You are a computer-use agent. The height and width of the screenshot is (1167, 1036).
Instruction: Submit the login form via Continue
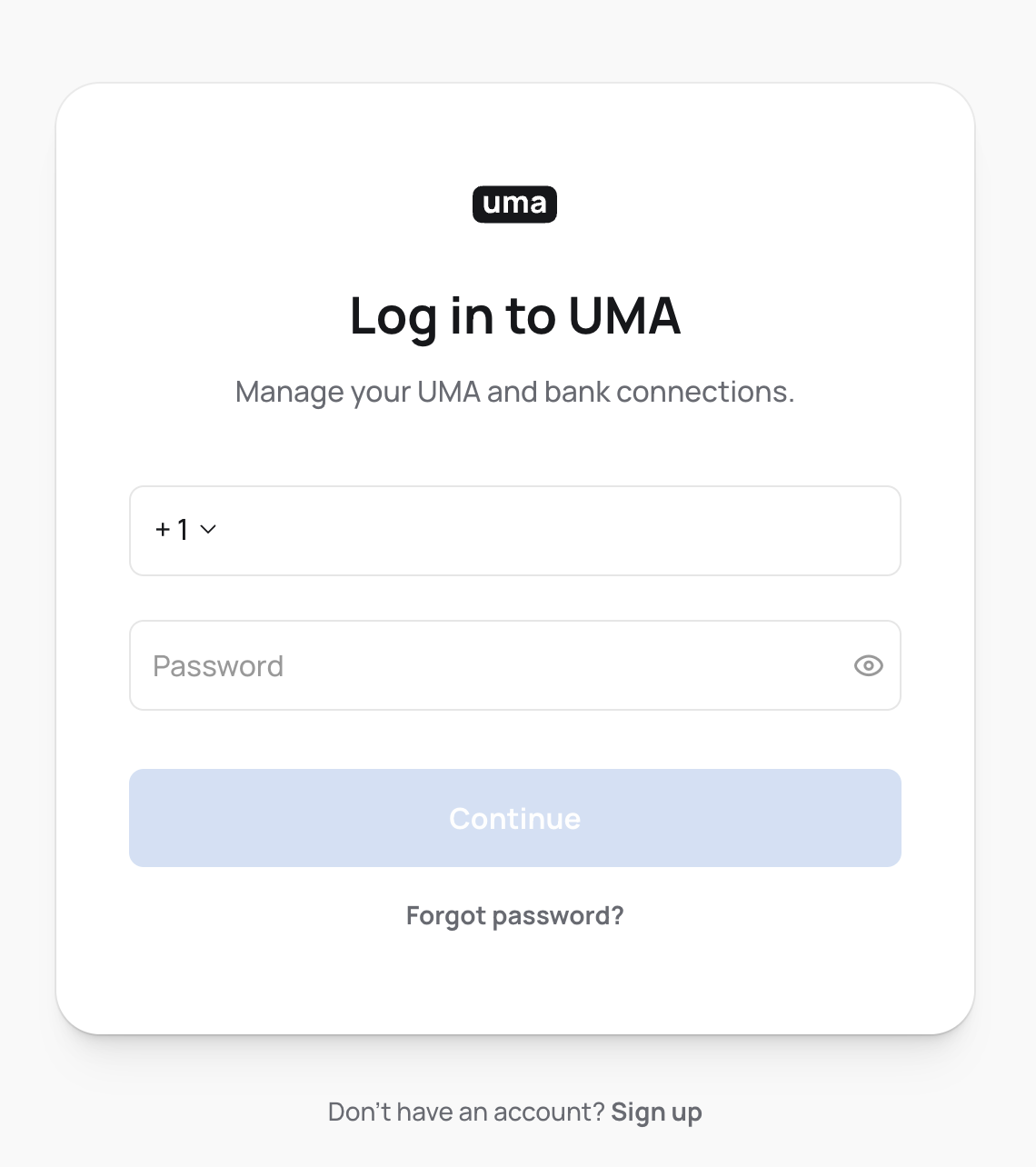point(514,818)
